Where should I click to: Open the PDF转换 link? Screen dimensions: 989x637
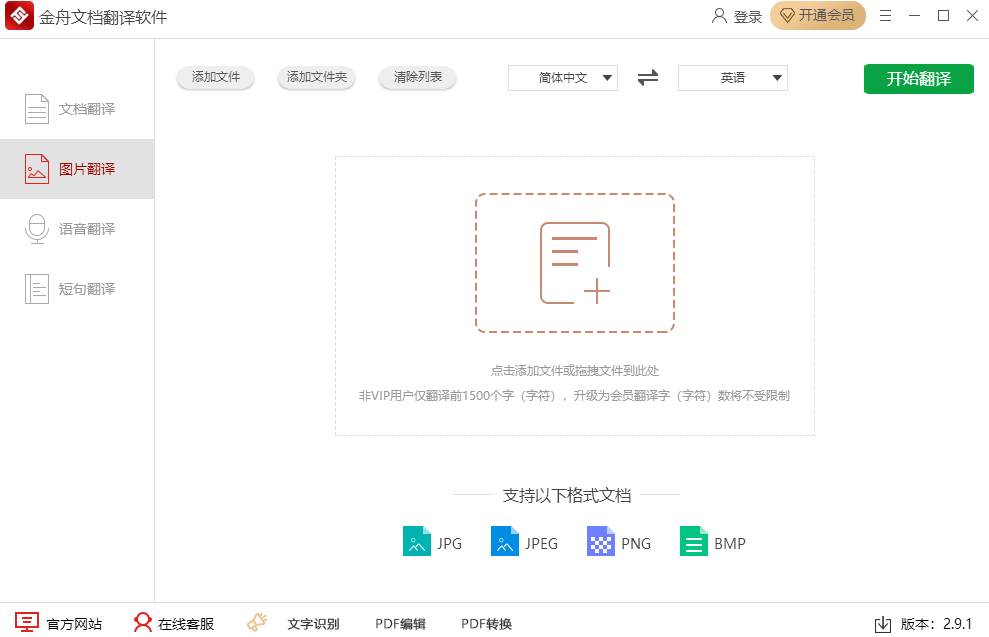(x=486, y=624)
